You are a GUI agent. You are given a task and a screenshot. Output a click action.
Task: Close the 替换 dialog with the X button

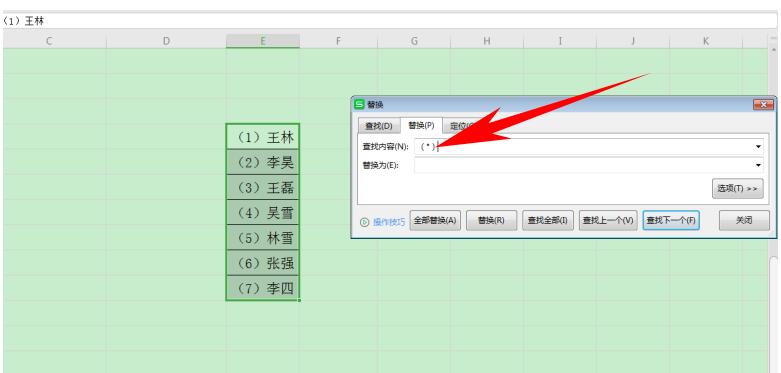coord(763,105)
